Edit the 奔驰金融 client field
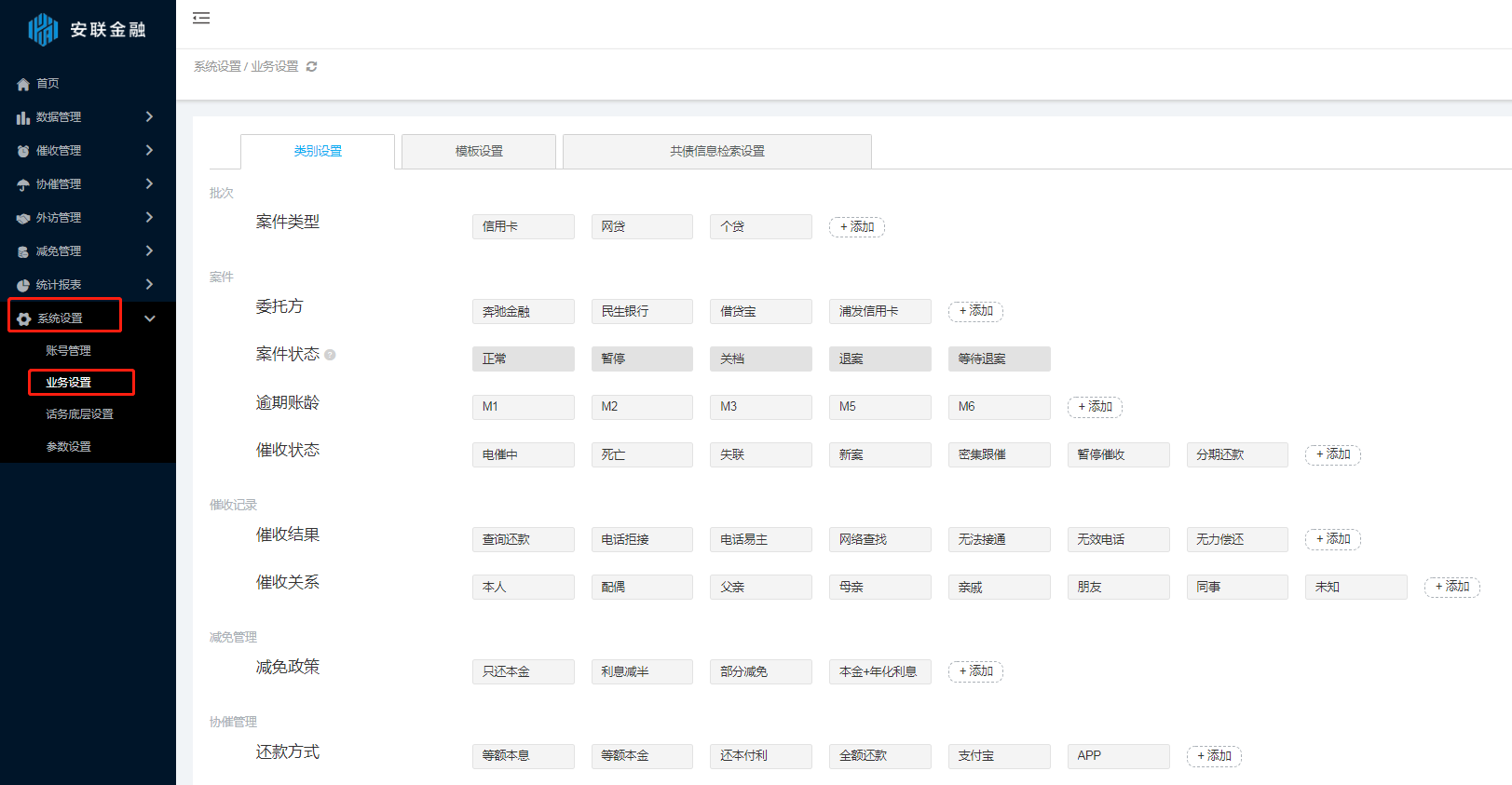The width and height of the screenshot is (1512, 785). tap(524, 312)
